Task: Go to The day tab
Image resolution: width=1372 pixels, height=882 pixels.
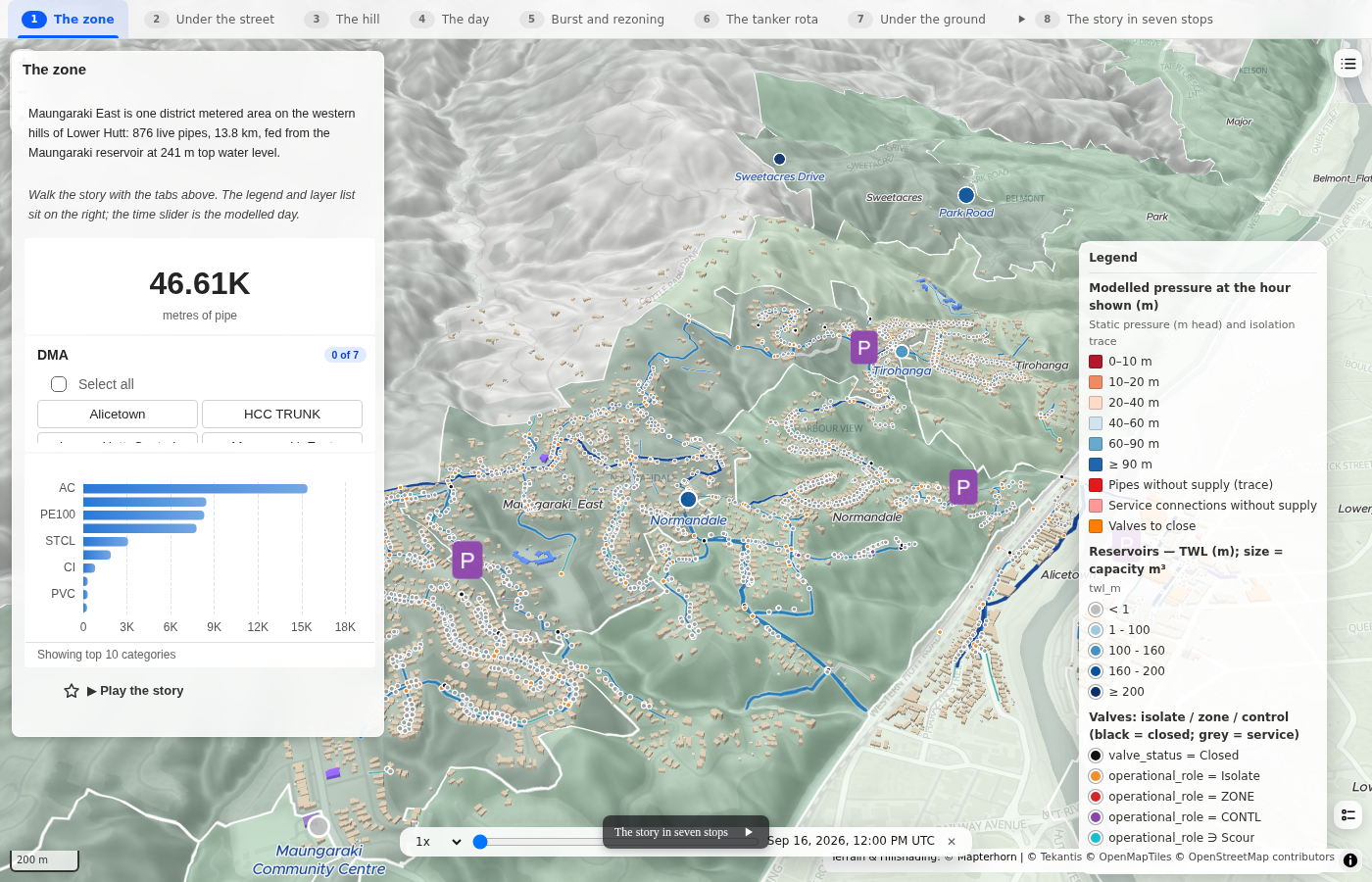Action: 450,20
